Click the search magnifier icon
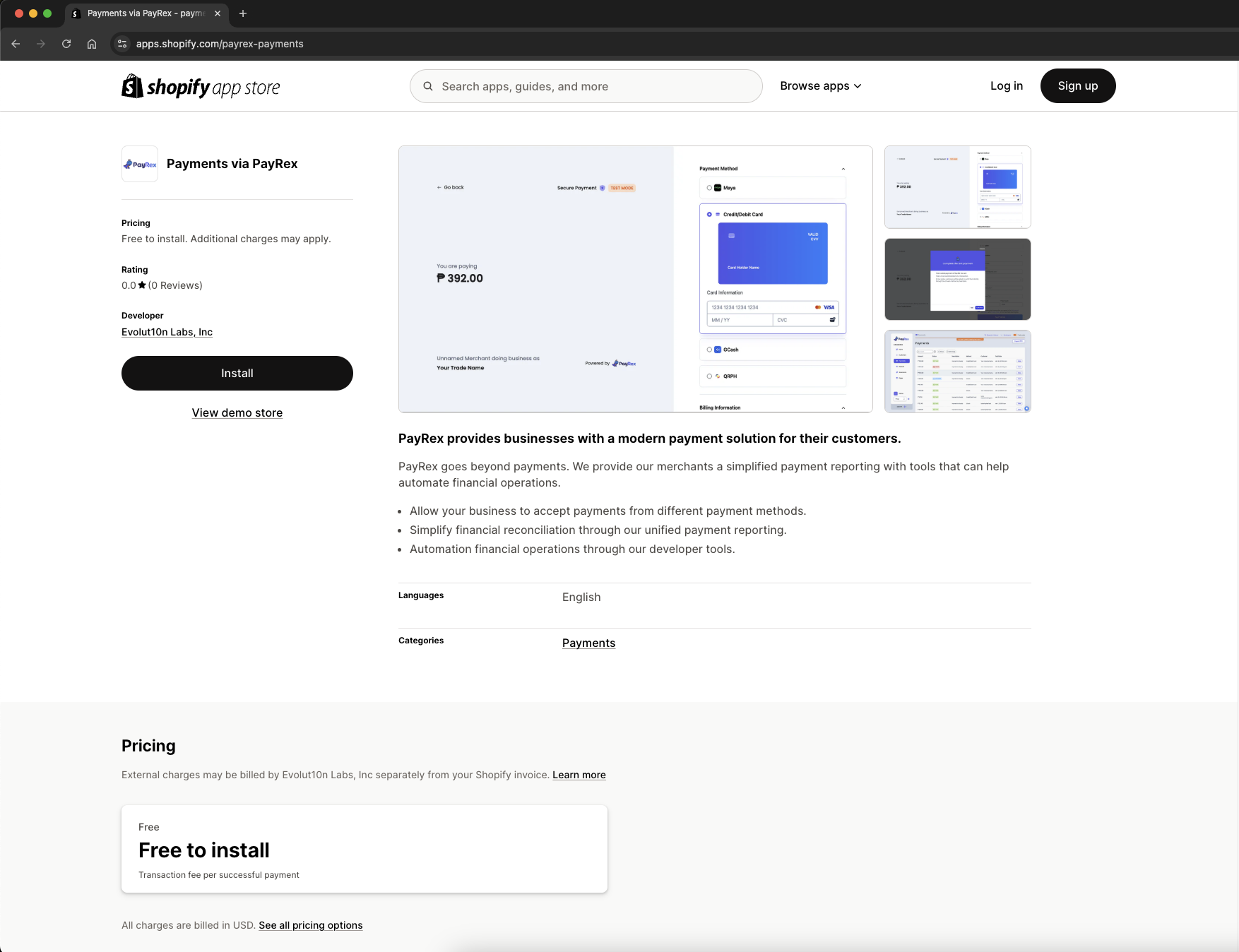The width and height of the screenshot is (1239, 952). pos(428,85)
